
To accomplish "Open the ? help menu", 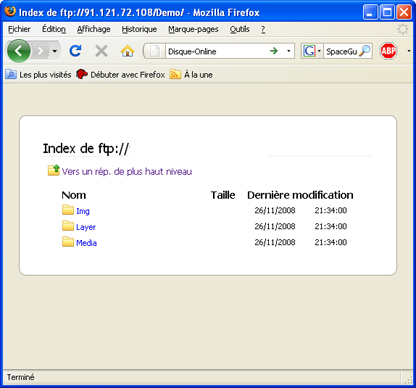I will 263,29.
